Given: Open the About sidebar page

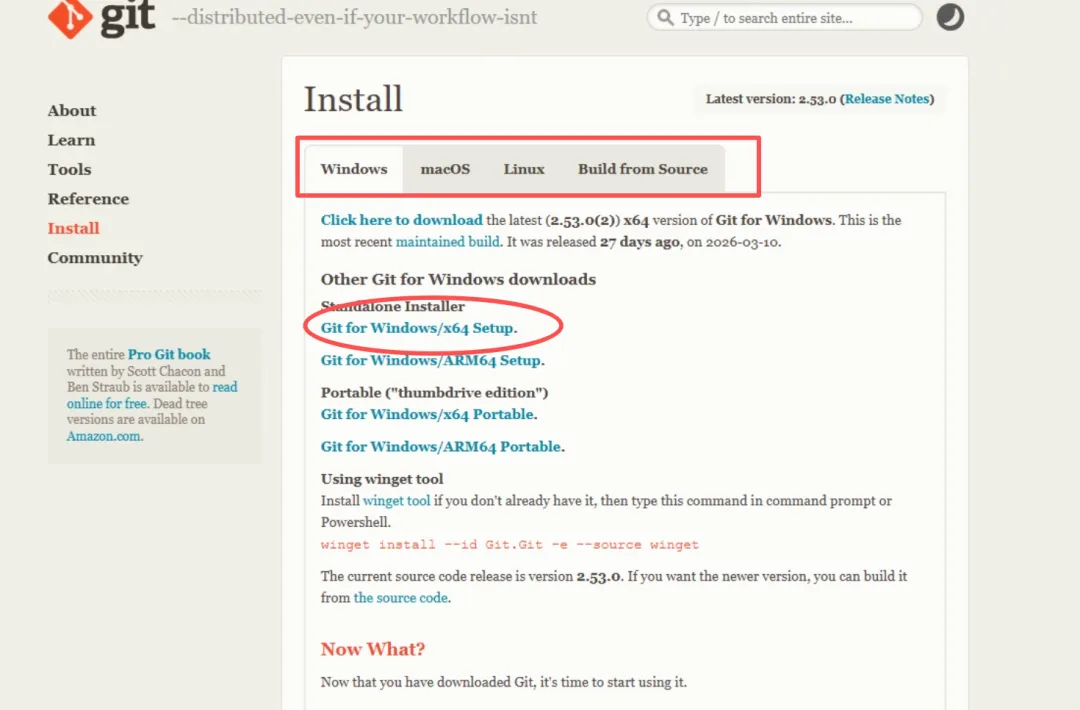Looking at the screenshot, I should tap(72, 111).
